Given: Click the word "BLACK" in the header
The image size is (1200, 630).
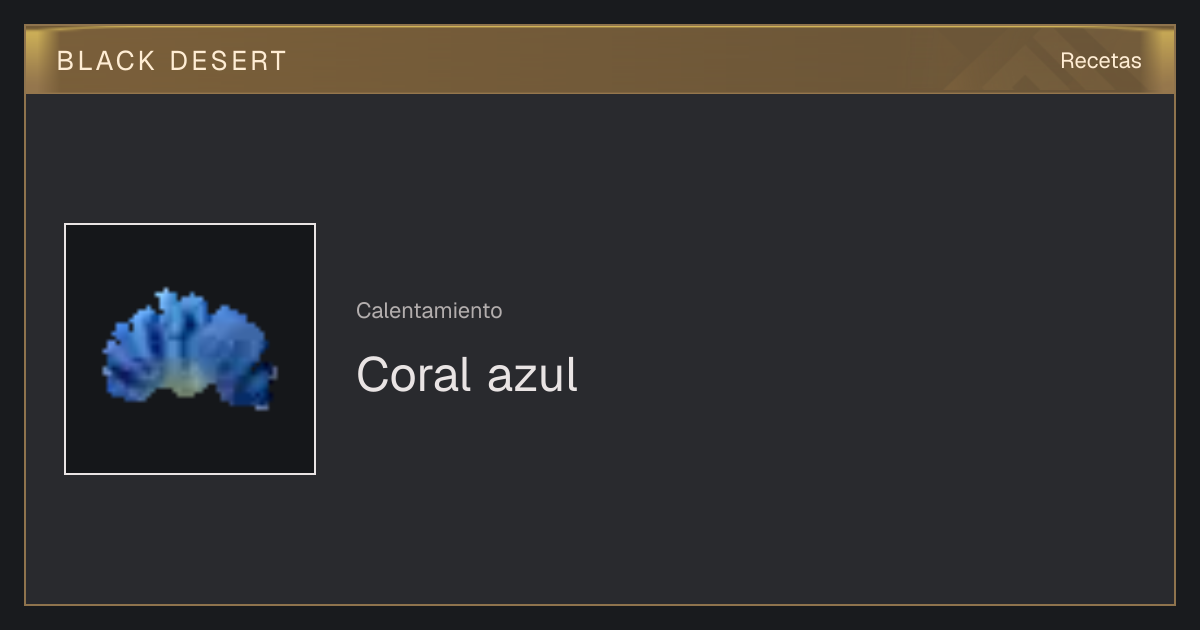Looking at the screenshot, I should (x=106, y=61).
